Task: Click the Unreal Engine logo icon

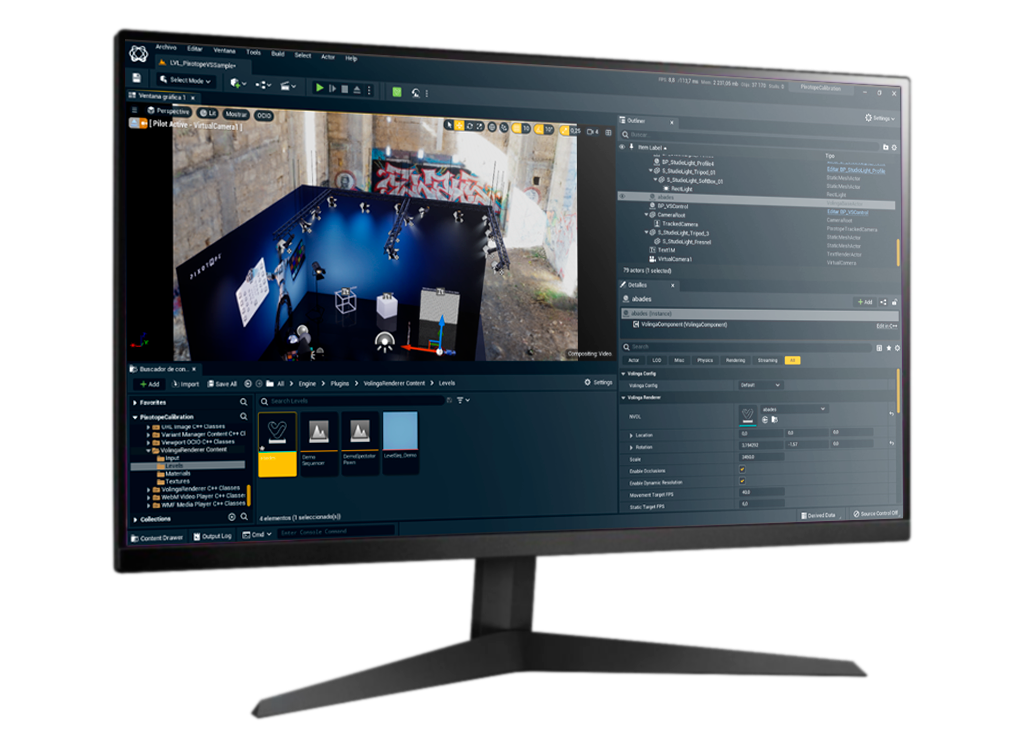Action: (138, 52)
